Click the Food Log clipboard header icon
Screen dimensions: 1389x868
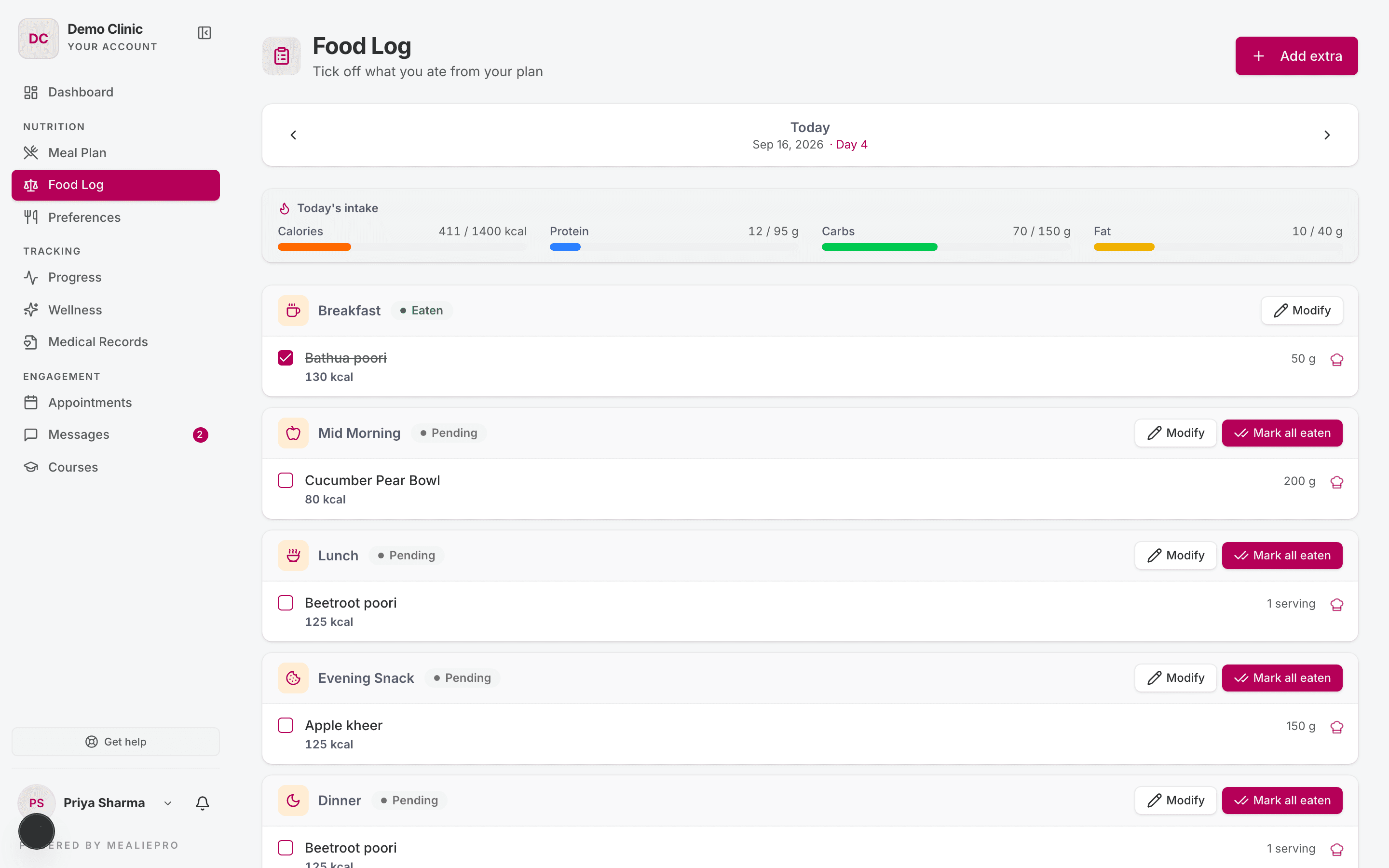click(x=281, y=55)
